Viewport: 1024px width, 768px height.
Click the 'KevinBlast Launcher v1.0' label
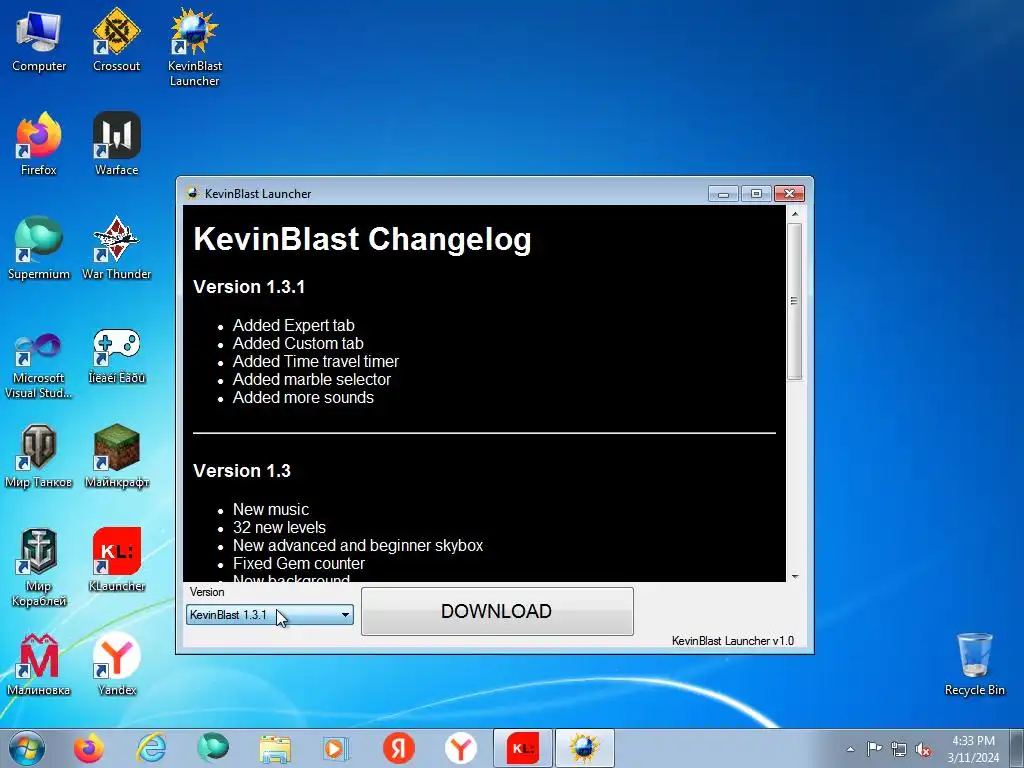[x=733, y=641]
